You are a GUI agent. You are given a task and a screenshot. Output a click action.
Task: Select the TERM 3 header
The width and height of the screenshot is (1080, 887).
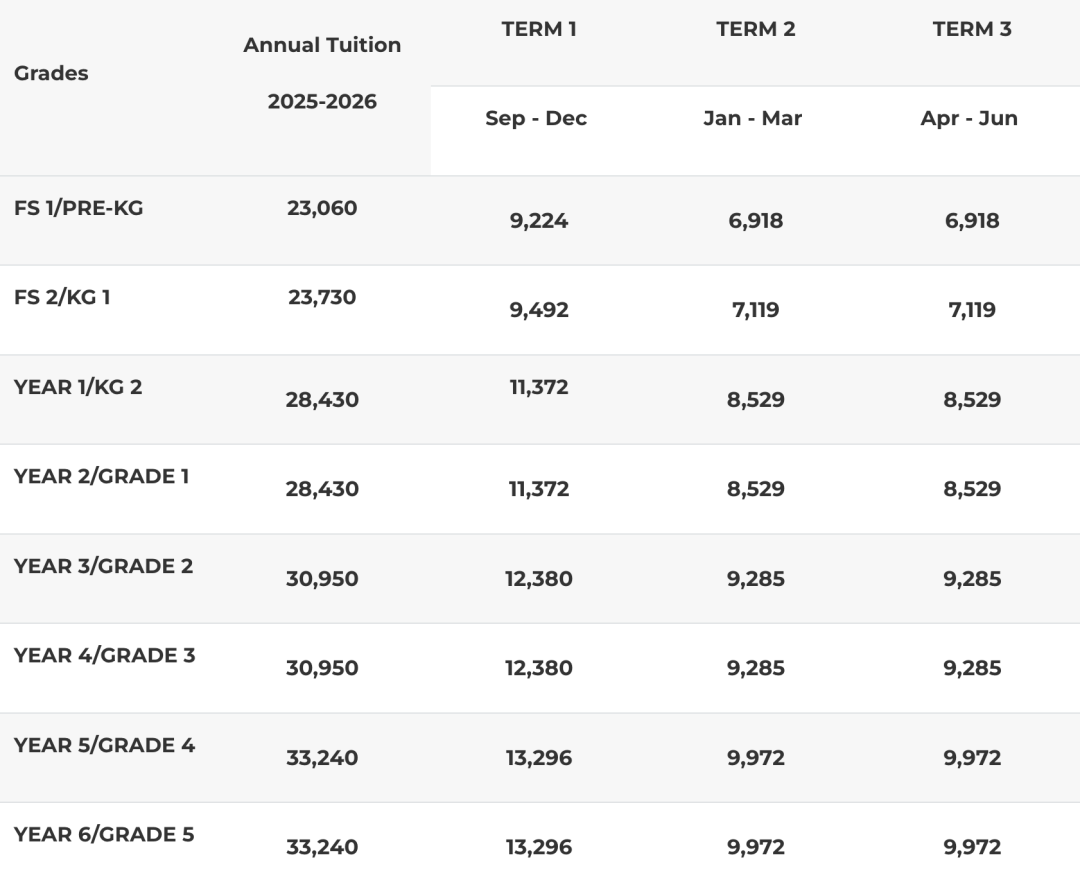coord(971,29)
